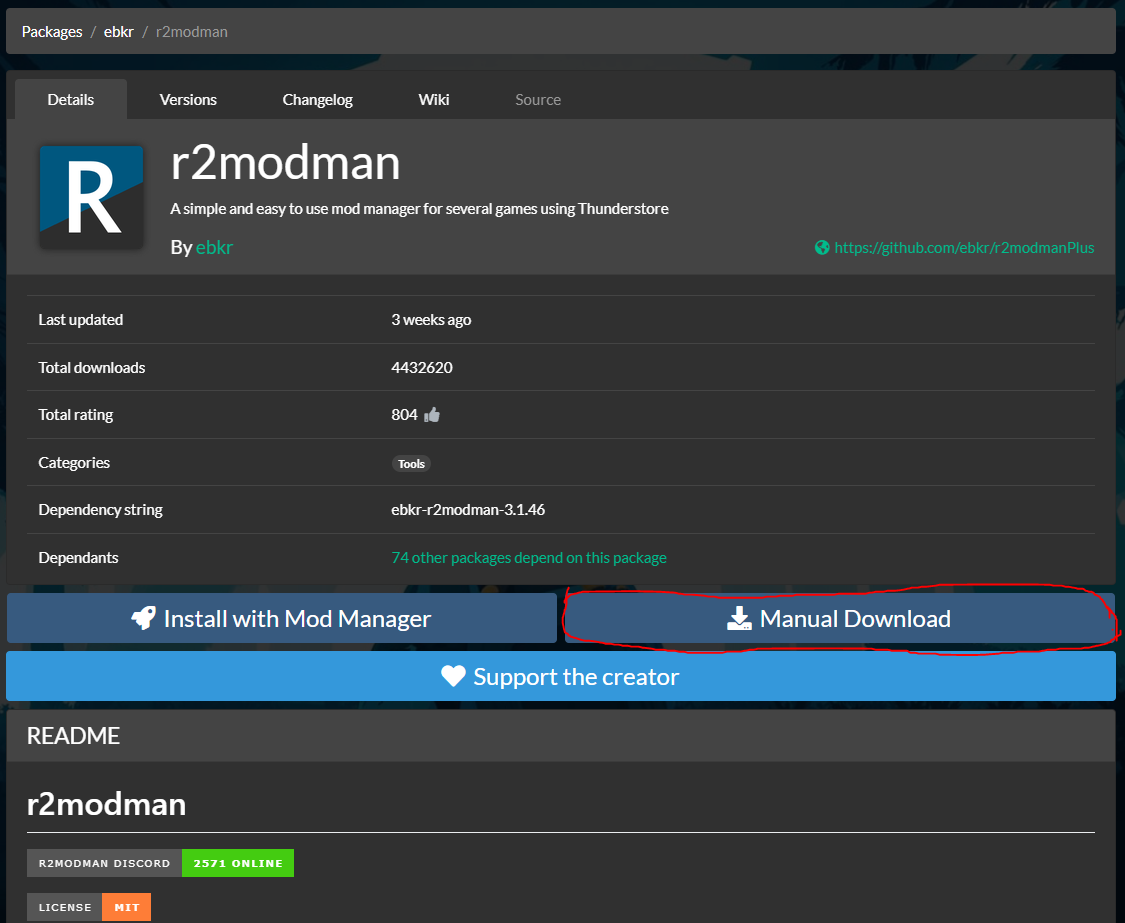Image resolution: width=1125 pixels, height=923 pixels.
Task: Click the download tray icon on Manual Download
Action: [x=739, y=618]
